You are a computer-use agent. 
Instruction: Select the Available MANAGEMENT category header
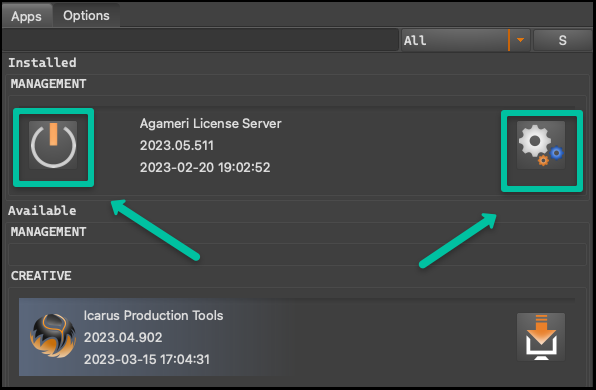click(48, 231)
